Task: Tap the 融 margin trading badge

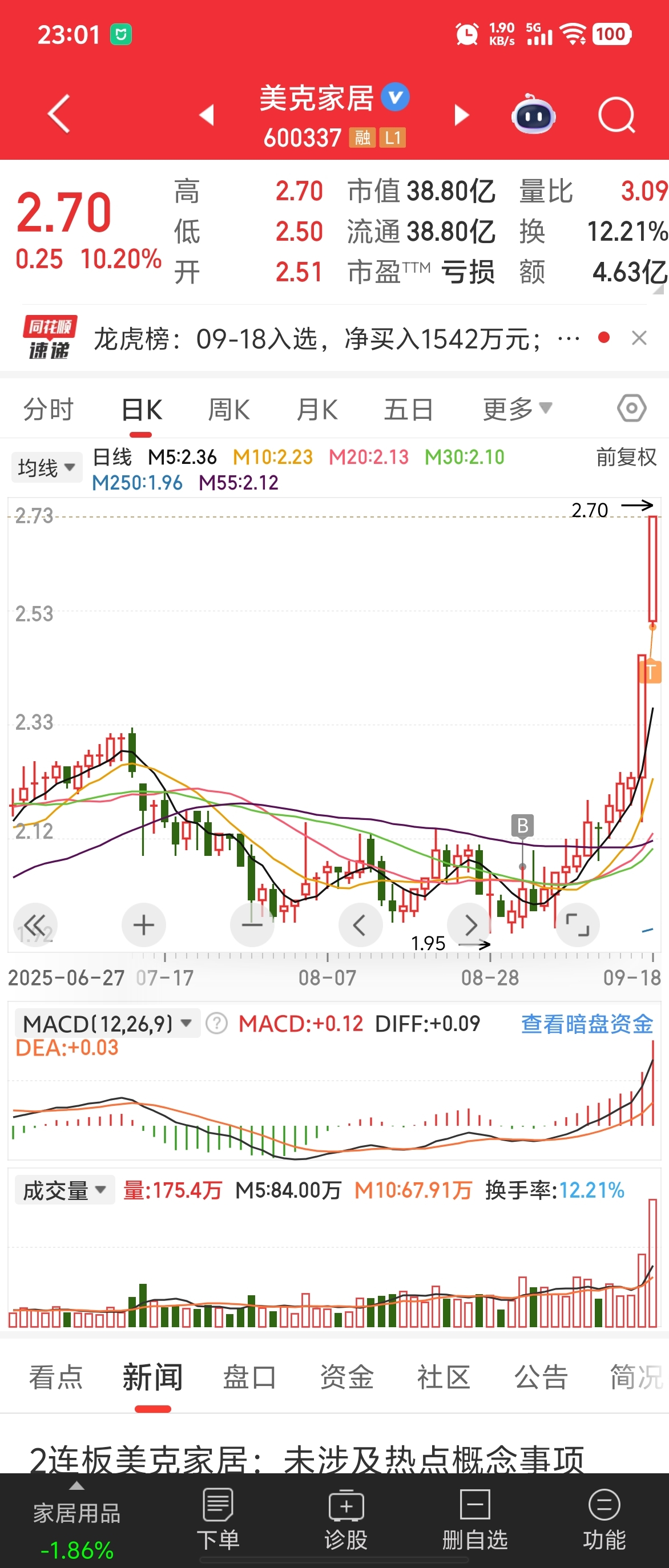Action: coord(362,138)
